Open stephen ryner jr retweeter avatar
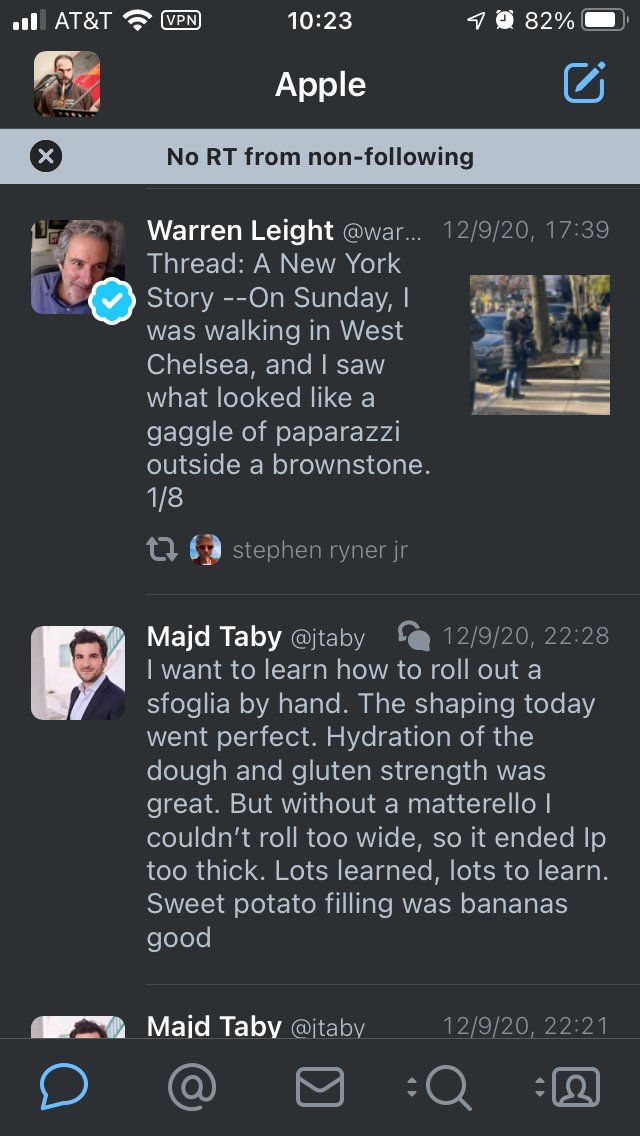This screenshot has height=1136, width=640. point(205,549)
